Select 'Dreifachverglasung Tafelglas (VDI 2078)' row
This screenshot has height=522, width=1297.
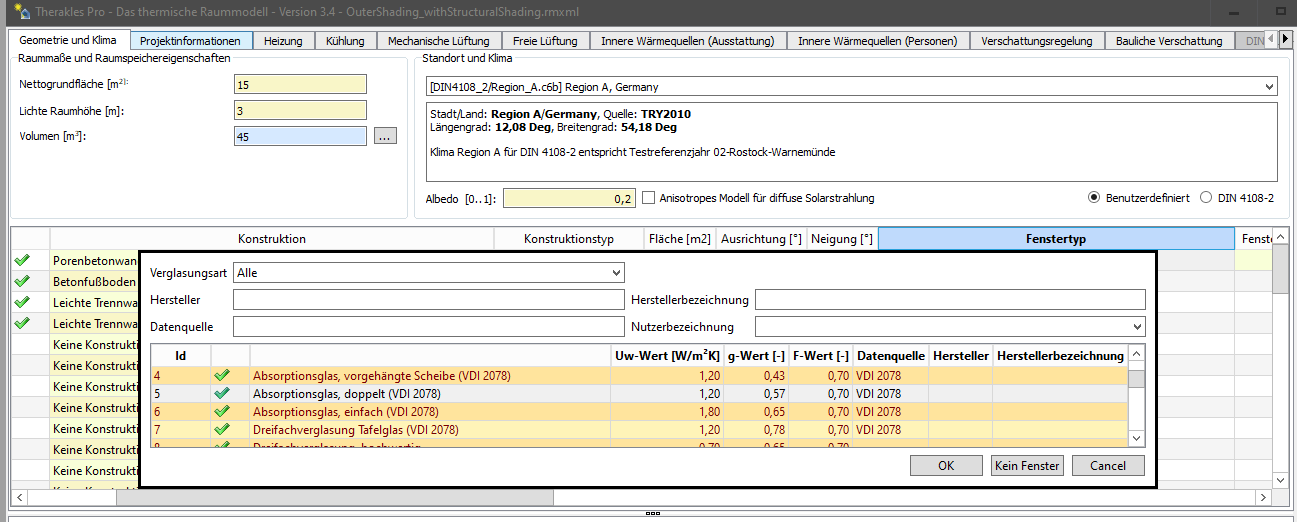pyautogui.click(x=640, y=429)
